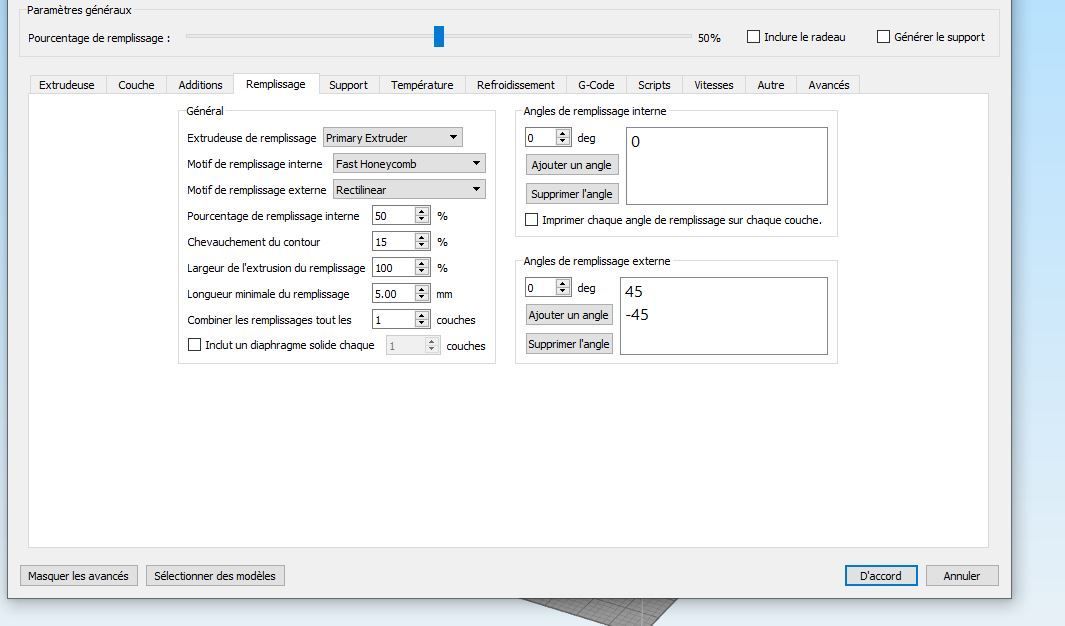This screenshot has width=1065, height=626.
Task: Expand the Motif de remplissage interne dropdown
Action: tap(410, 164)
